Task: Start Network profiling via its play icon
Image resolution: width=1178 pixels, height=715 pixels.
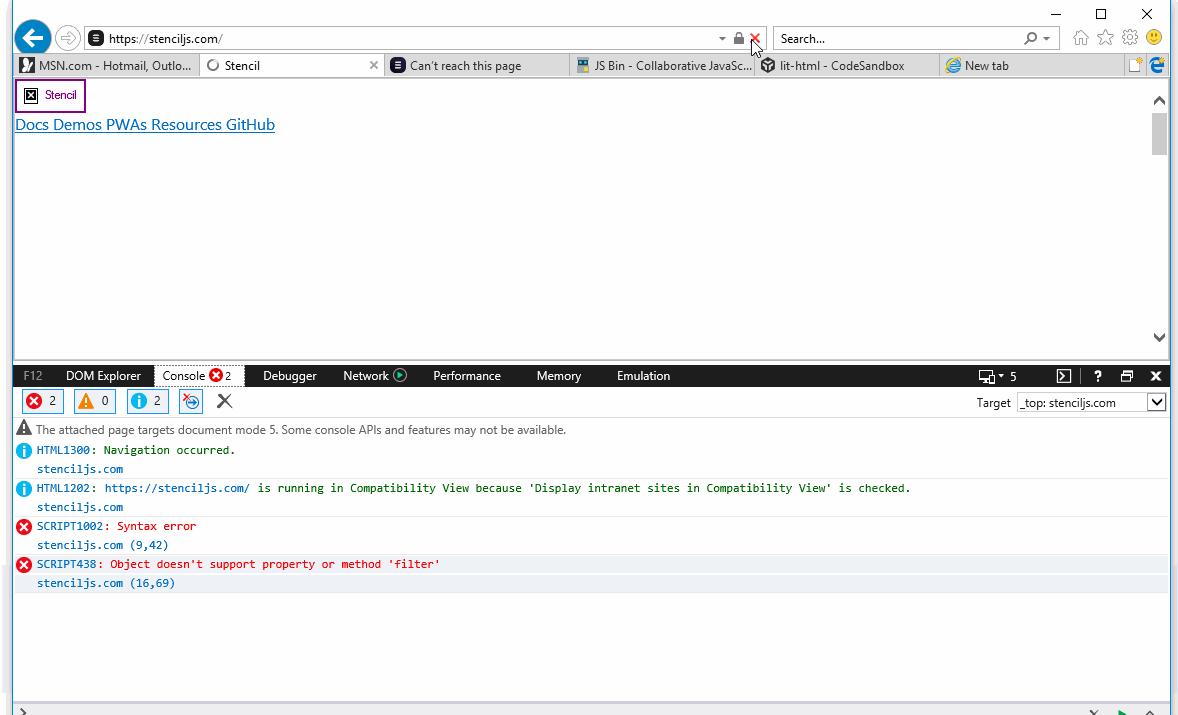Action: pyautogui.click(x=399, y=375)
